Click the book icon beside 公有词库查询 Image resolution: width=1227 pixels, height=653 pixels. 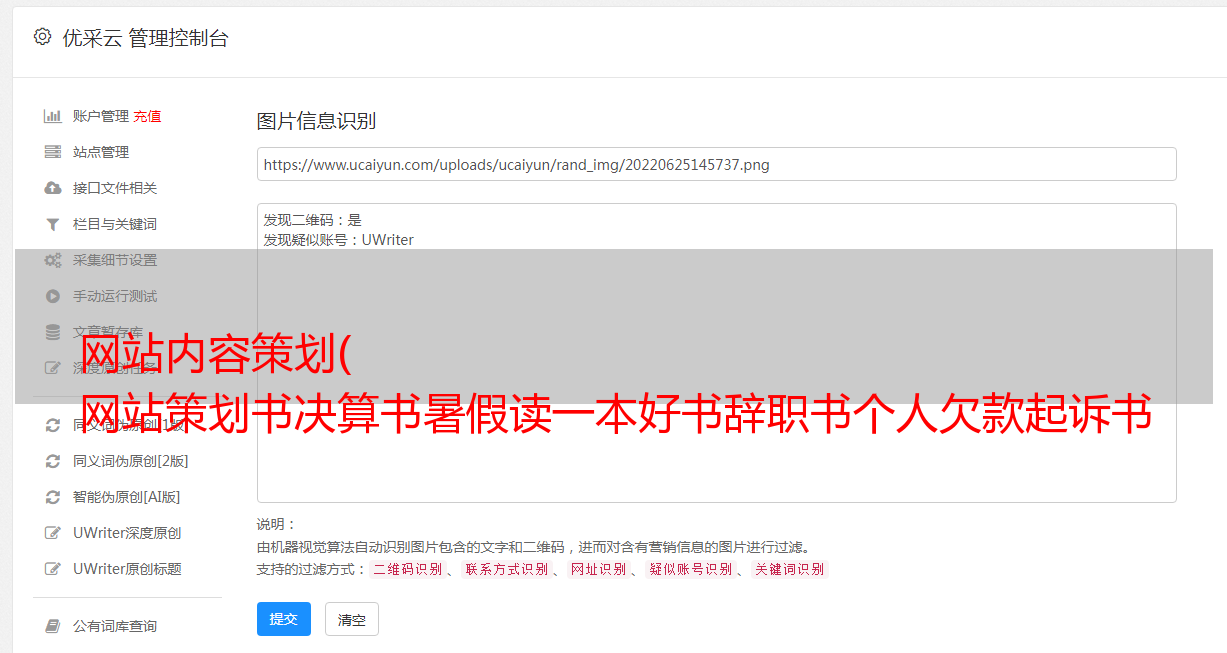pyautogui.click(x=53, y=626)
